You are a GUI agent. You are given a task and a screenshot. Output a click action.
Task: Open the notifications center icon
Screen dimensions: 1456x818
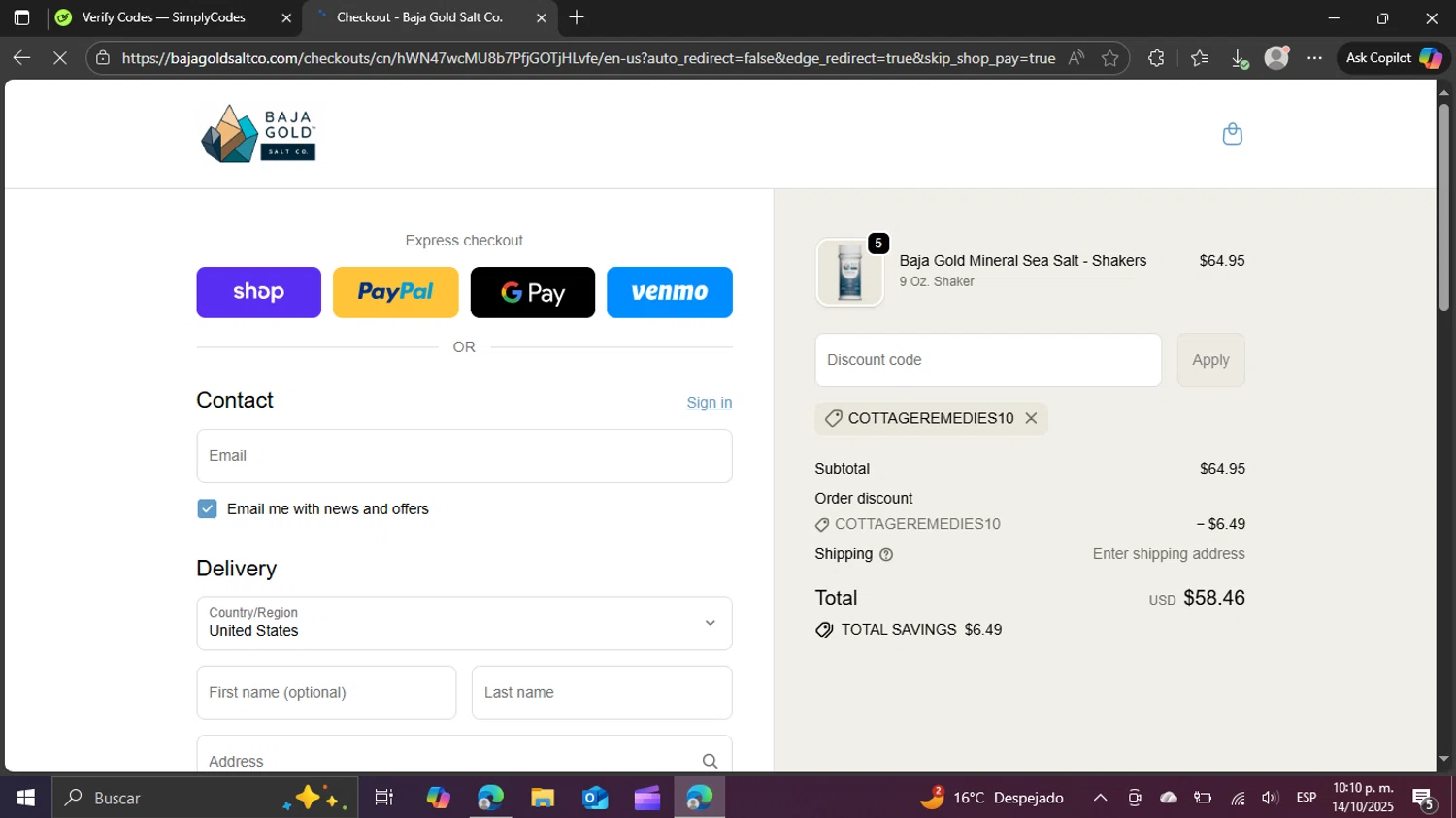(x=1424, y=799)
